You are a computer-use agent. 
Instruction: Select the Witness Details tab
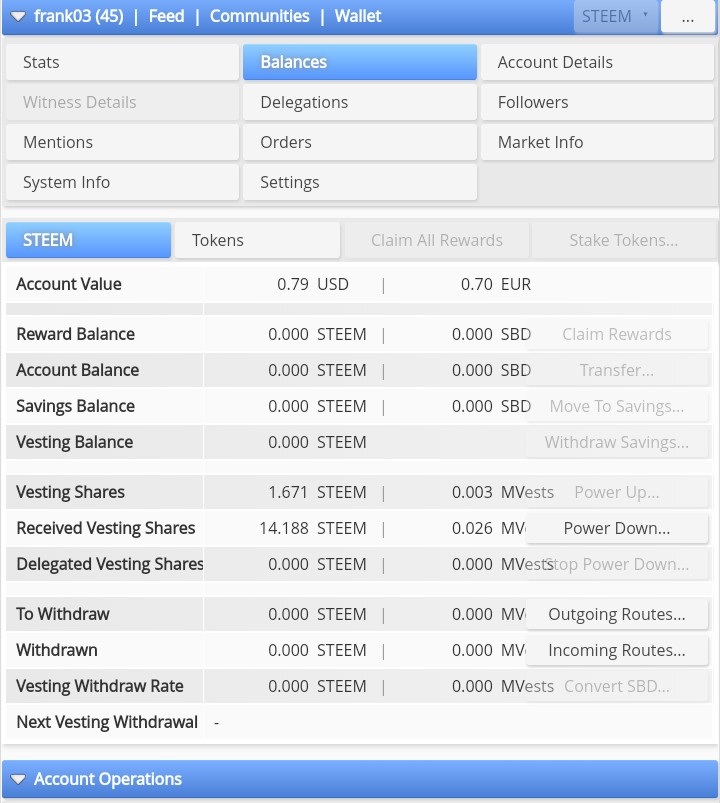click(x=122, y=102)
